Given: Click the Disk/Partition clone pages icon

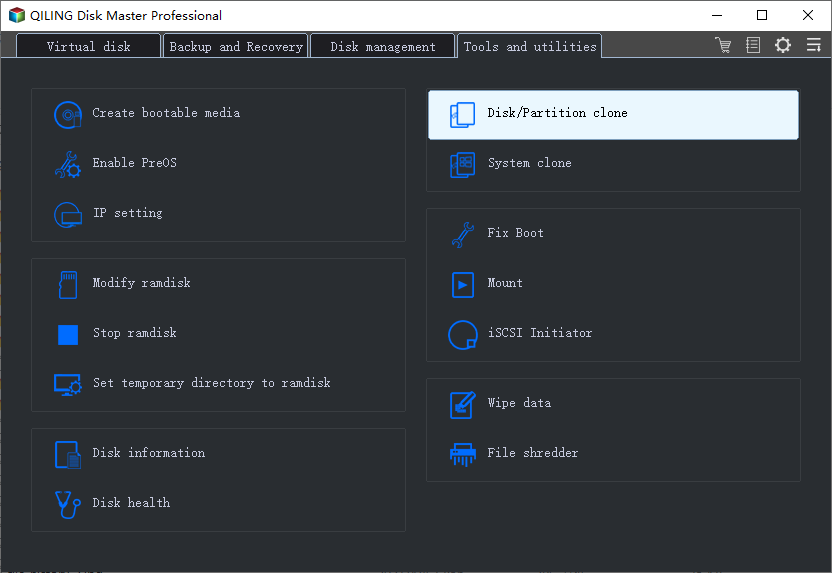Looking at the screenshot, I should (463, 115).
